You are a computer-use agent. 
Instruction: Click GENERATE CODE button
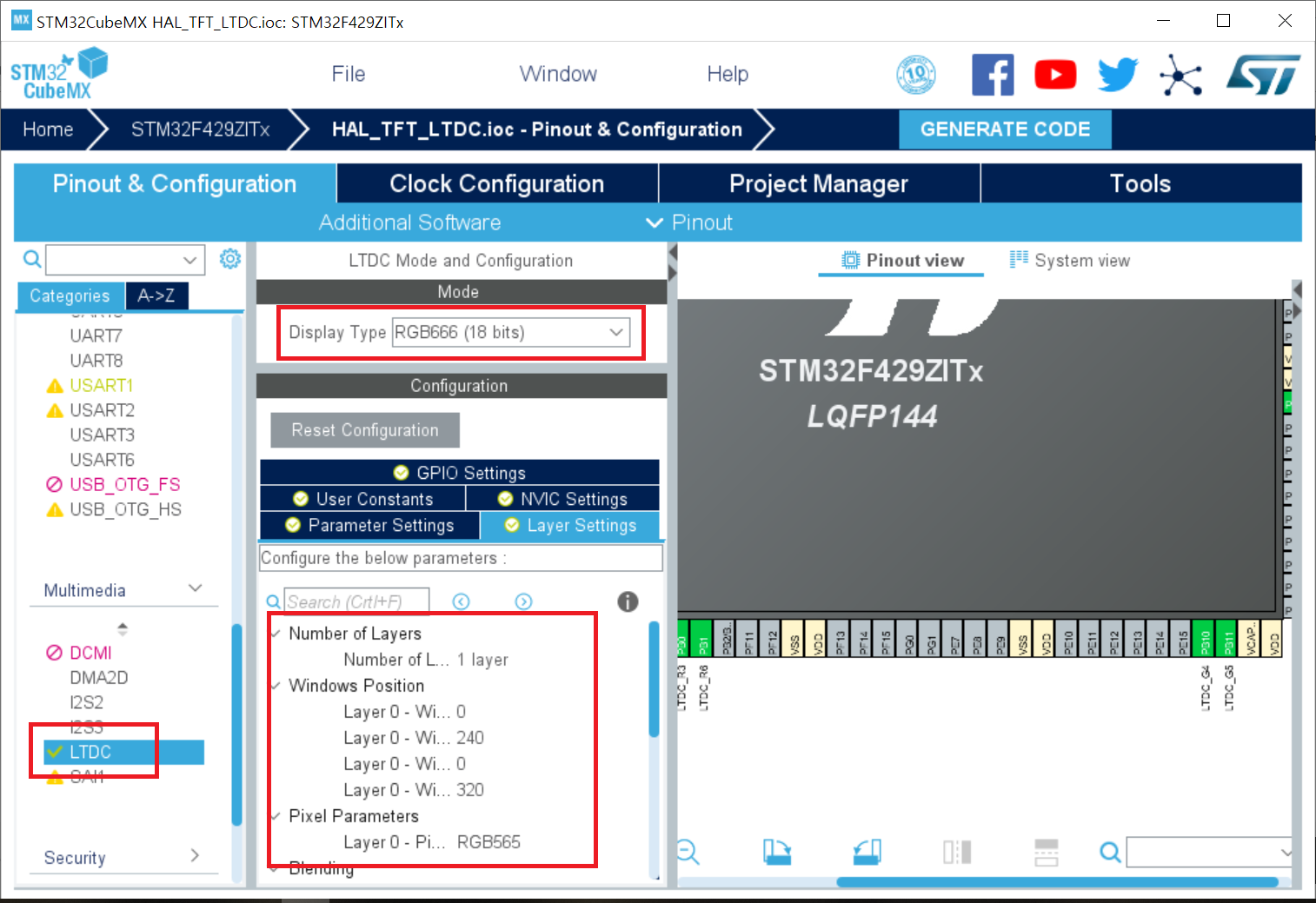[1005, 129]
